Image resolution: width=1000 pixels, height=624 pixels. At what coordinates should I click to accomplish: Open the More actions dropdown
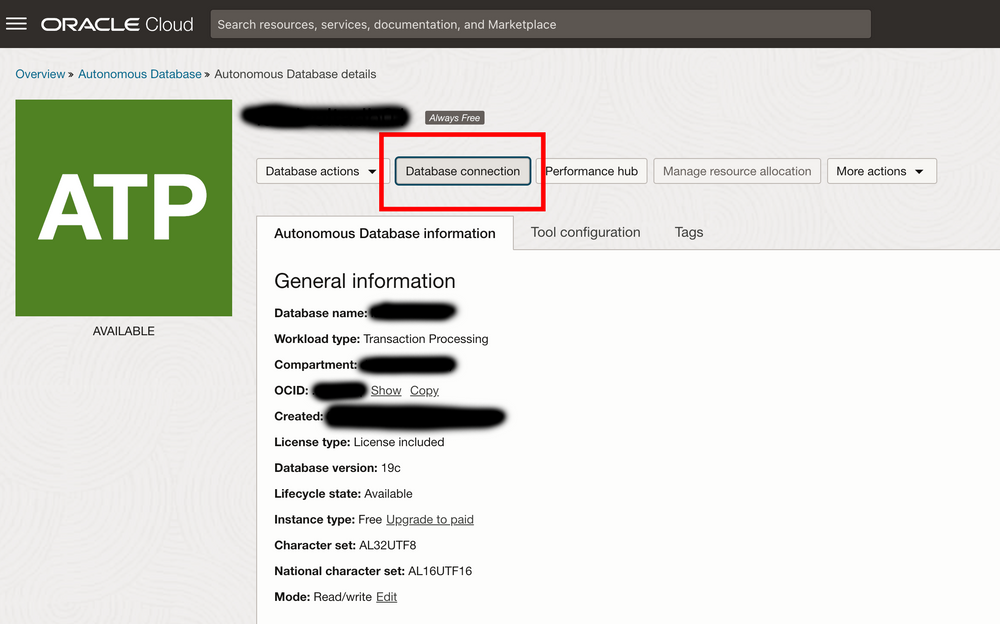pos(881,171)
